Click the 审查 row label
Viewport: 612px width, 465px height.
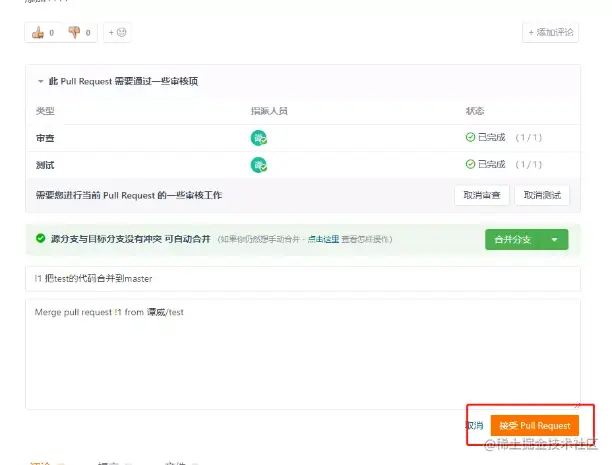click(45, 138)
